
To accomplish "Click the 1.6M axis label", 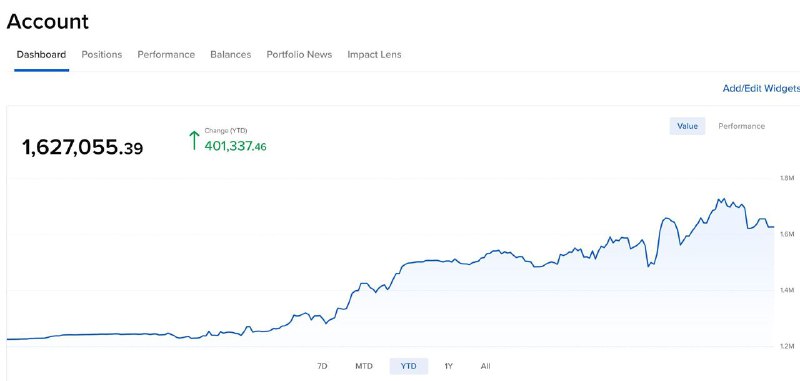I will [787, 234].
